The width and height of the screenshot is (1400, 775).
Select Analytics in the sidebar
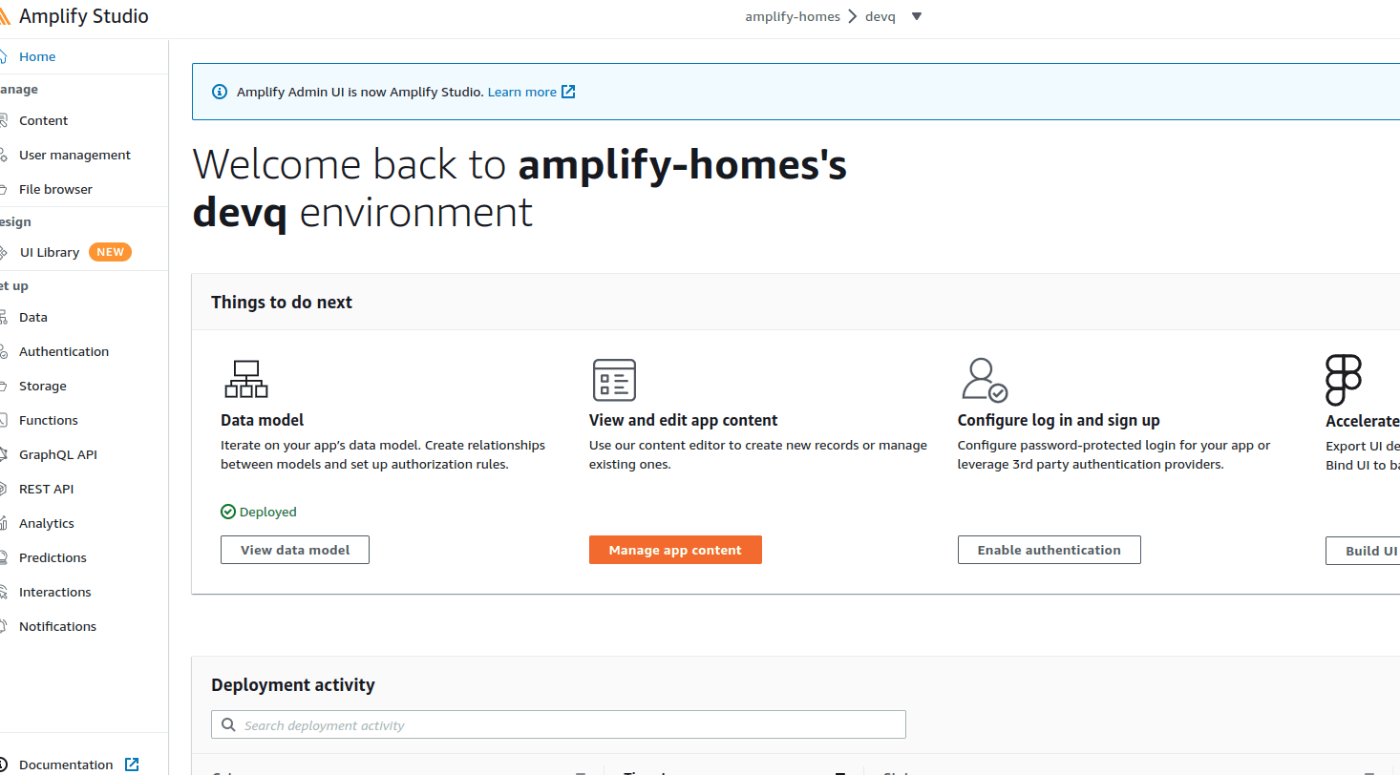pos(46,523)
